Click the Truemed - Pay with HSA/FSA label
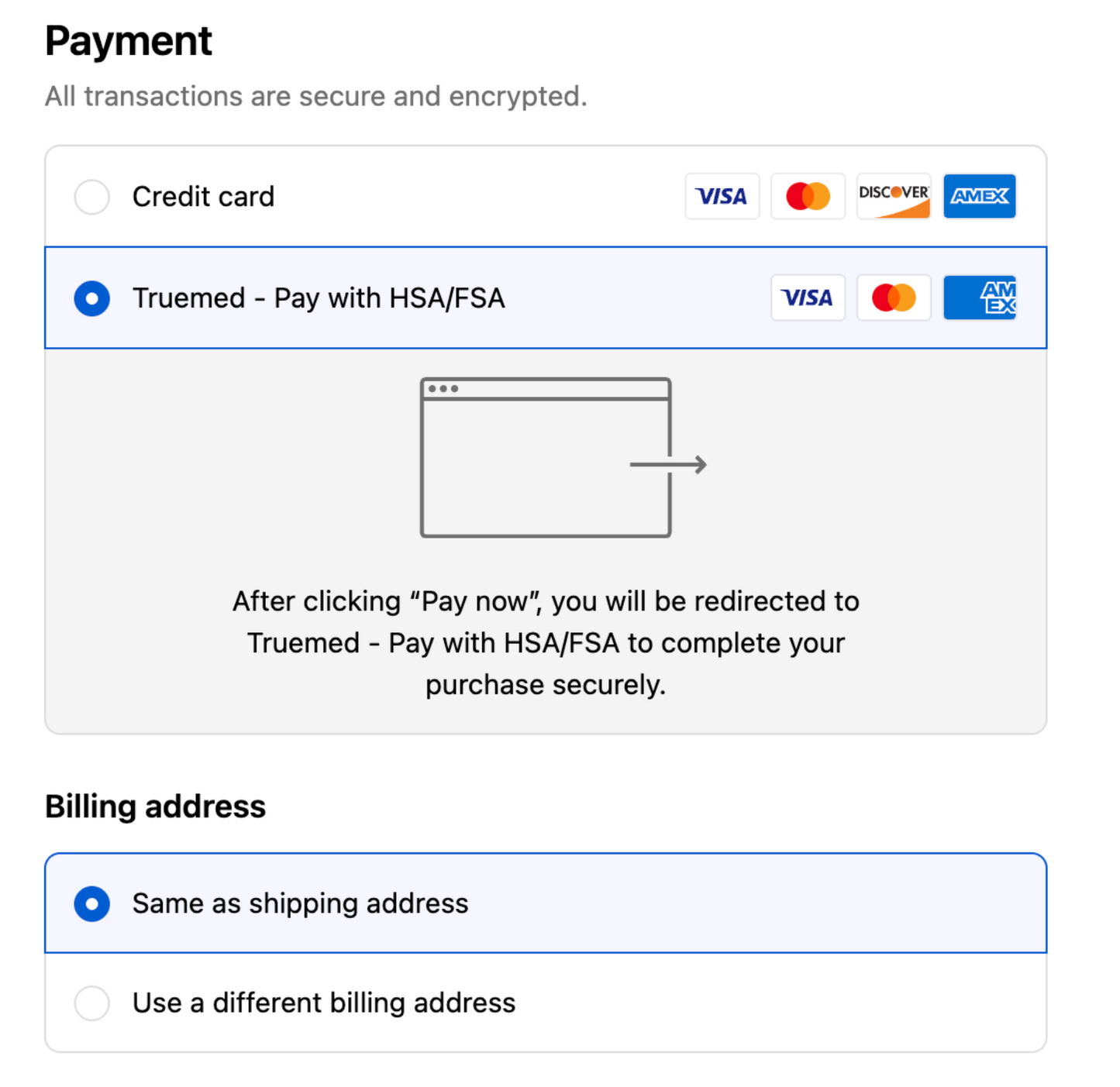1120x1087 pixels. (x=319, y=298)
